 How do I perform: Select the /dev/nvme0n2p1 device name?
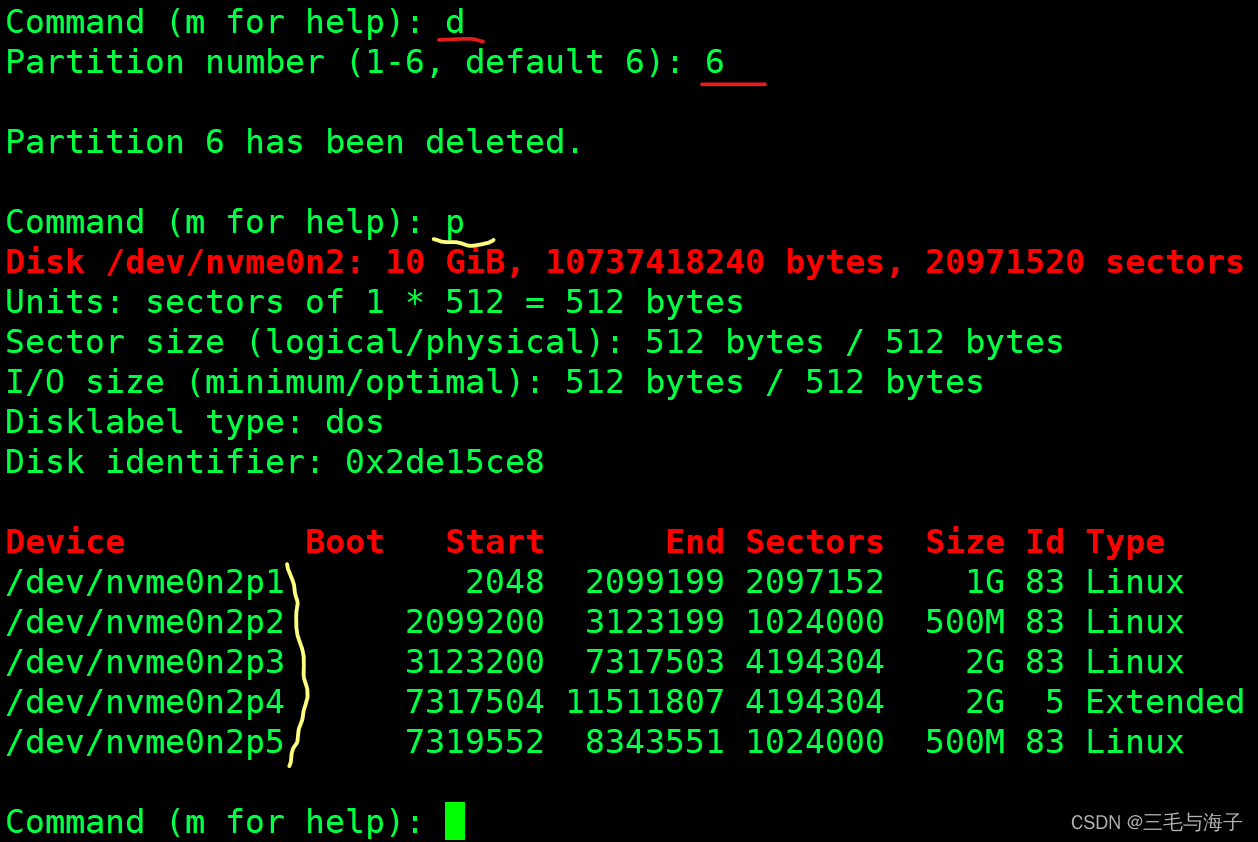[x=145, y=582]
